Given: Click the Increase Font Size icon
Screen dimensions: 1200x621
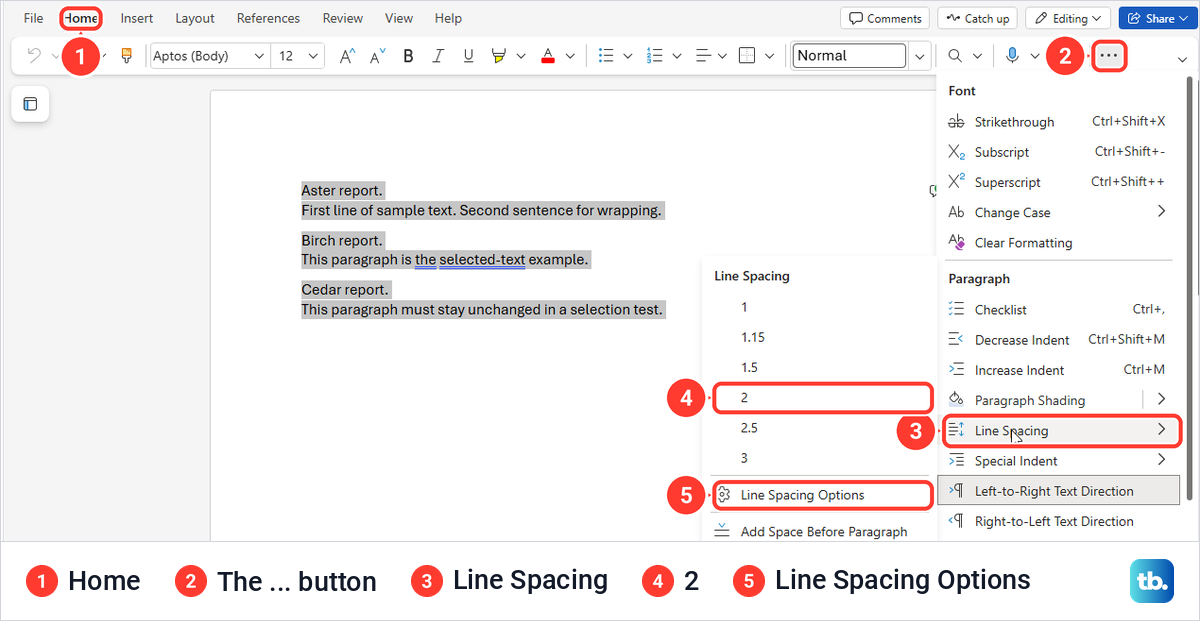Looking at the screenshot, I should coord(347,56).
